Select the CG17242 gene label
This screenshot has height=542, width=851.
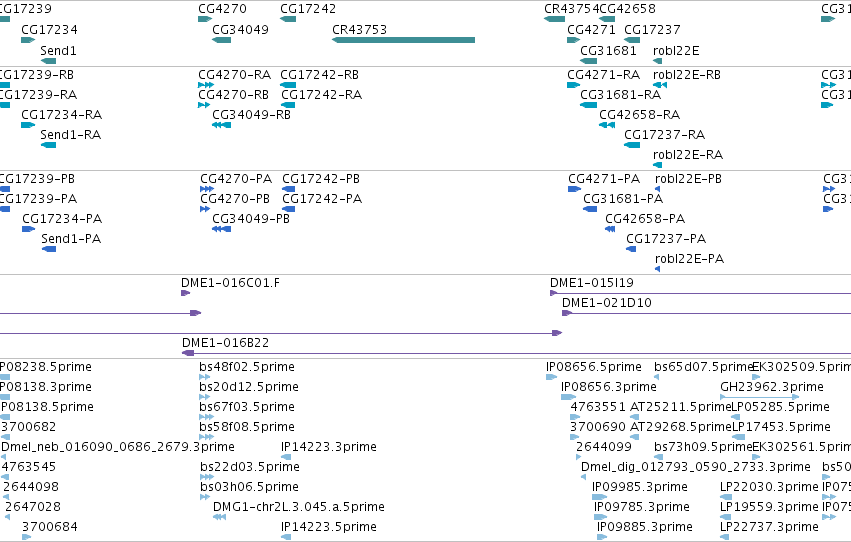click(308, 9)
